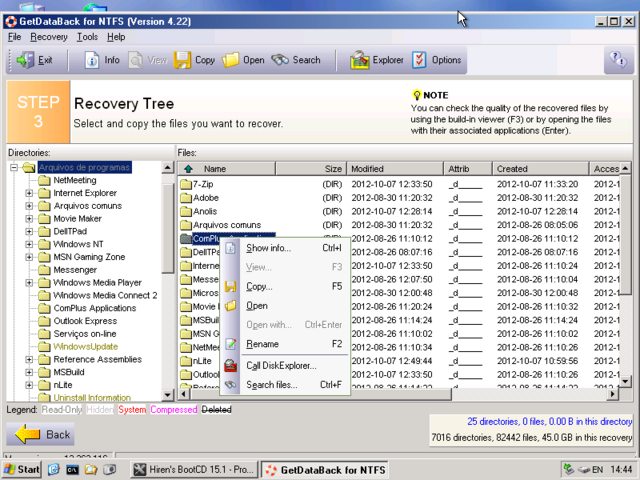Click the GetDataBack title bar icon
Screen dimensions: 640x480
[x=11, y=21]
